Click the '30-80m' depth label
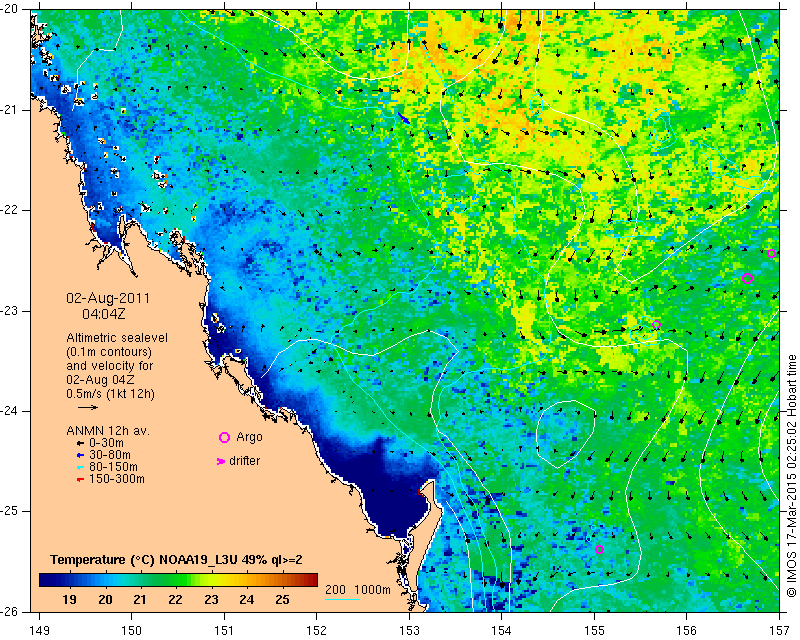 click(x=110, y=455)
